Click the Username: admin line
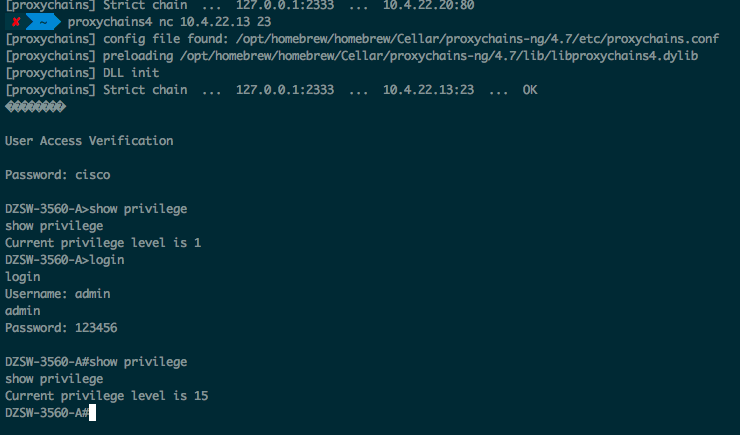The width and height of the screenshot is (740, 435). [58, 293]
